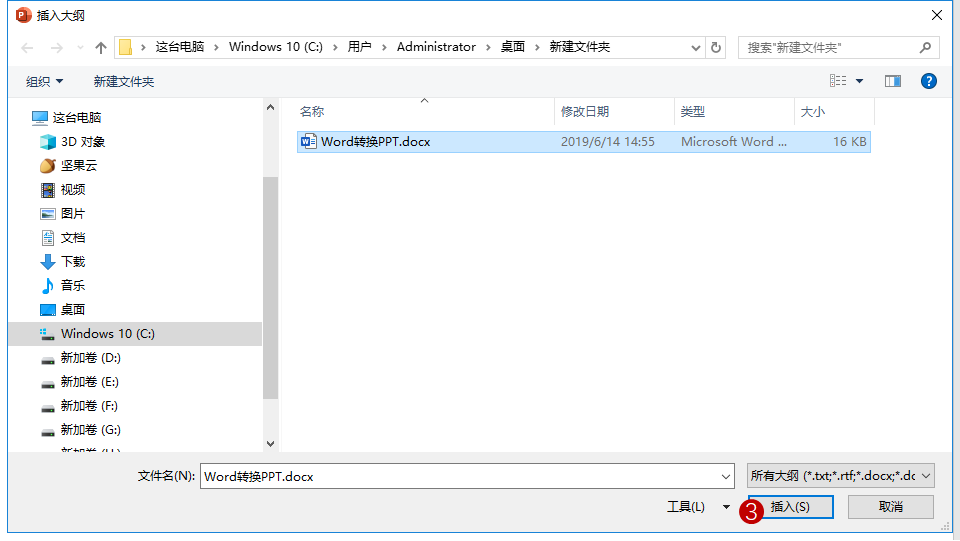Click 桌面 in the address breadcrumb

click(x=512, y=47)
